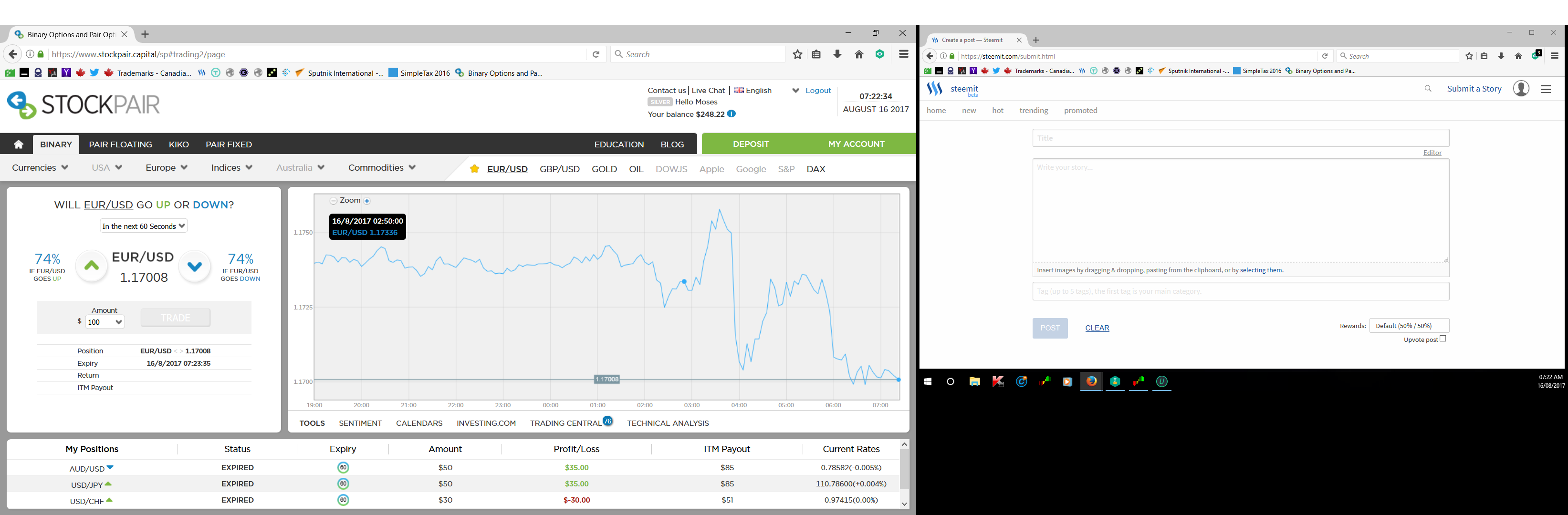Select GOLD asset shortcut
Viewport: 1568px width, 515px height.
pos(605,169)
